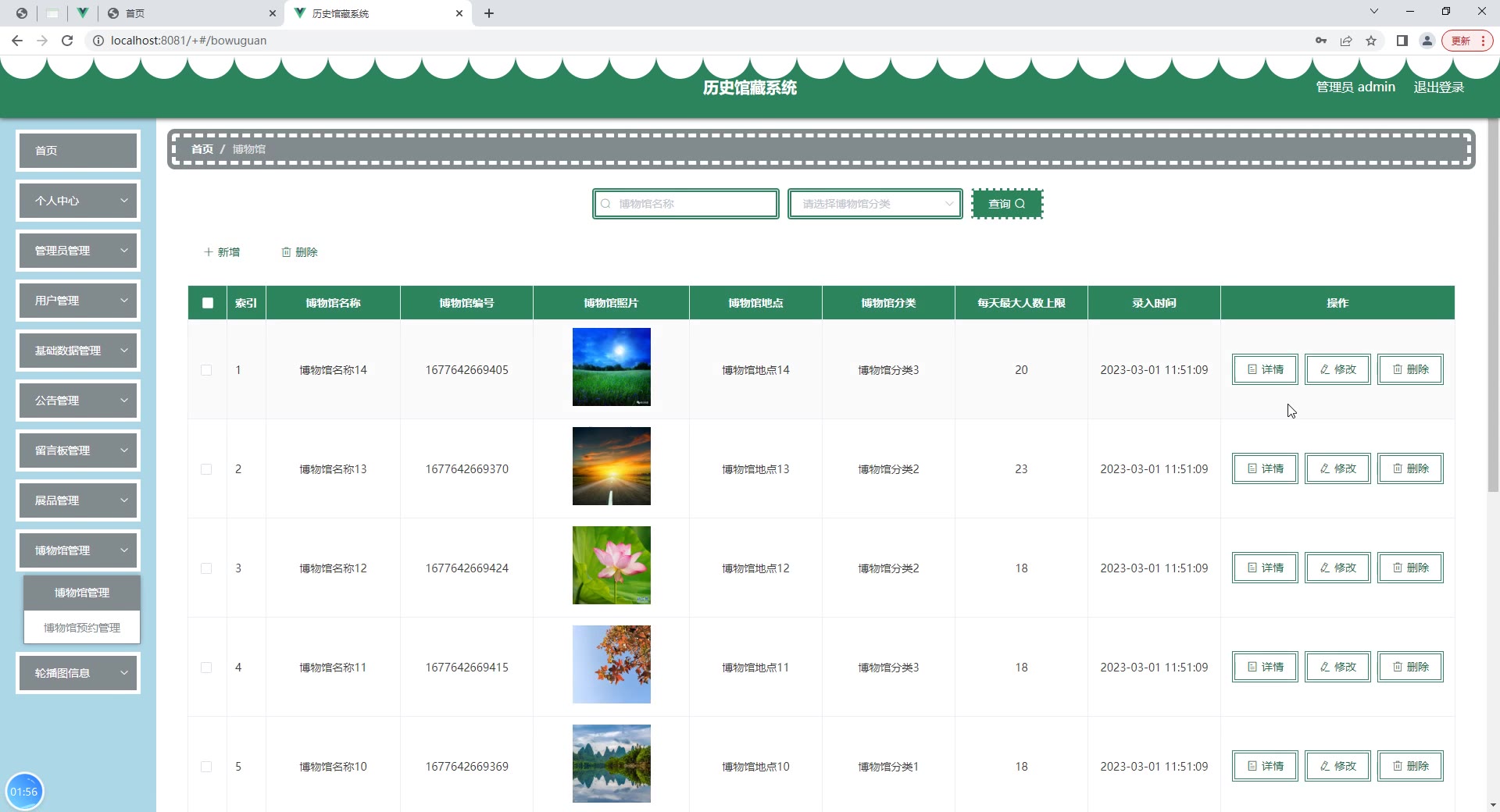Viewport: 1500px width, 812px height.
Task: Go to 首页 in the sidebar
Action: point(78,151)
